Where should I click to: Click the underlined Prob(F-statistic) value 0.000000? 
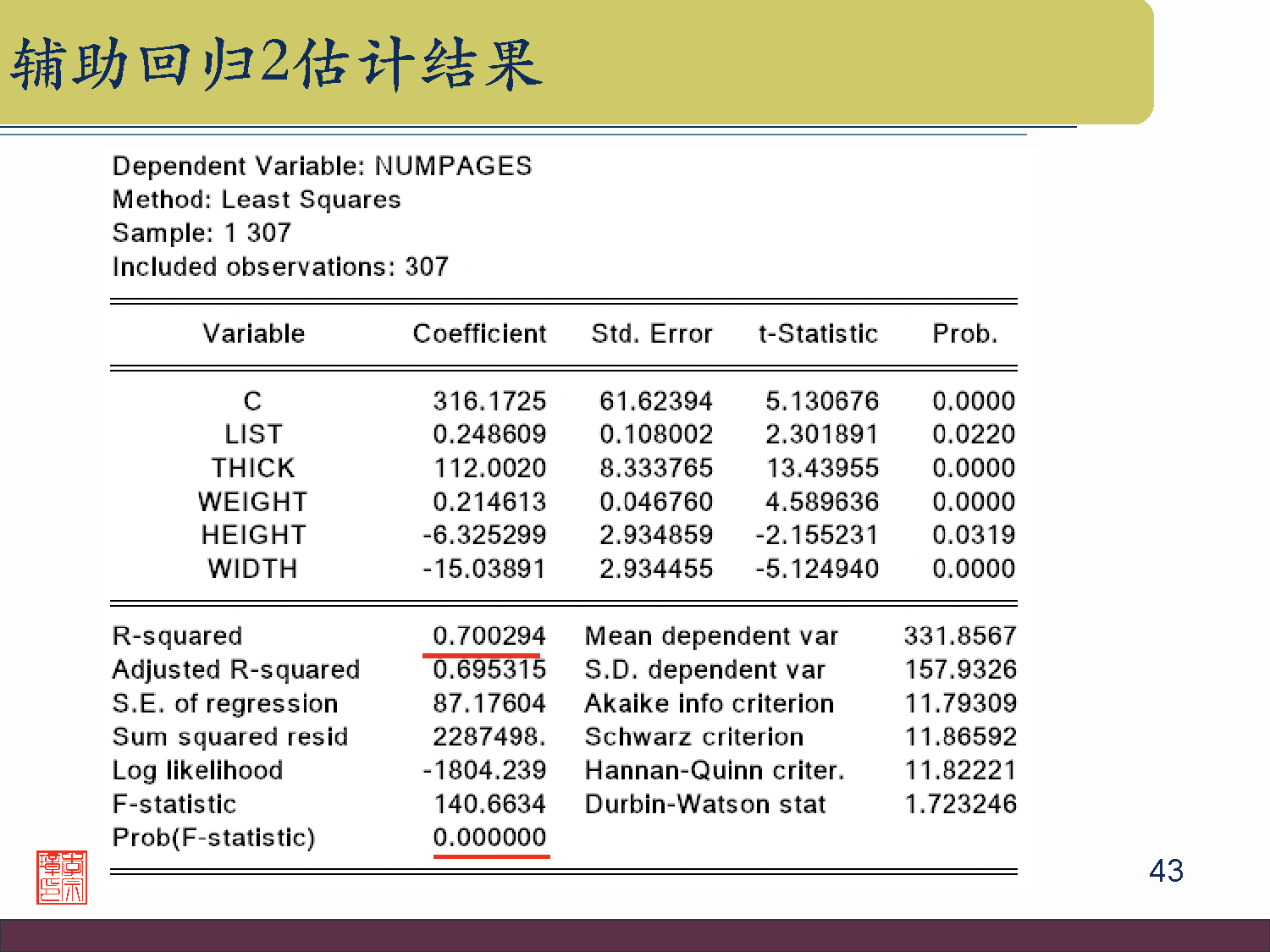pos(489,837)
